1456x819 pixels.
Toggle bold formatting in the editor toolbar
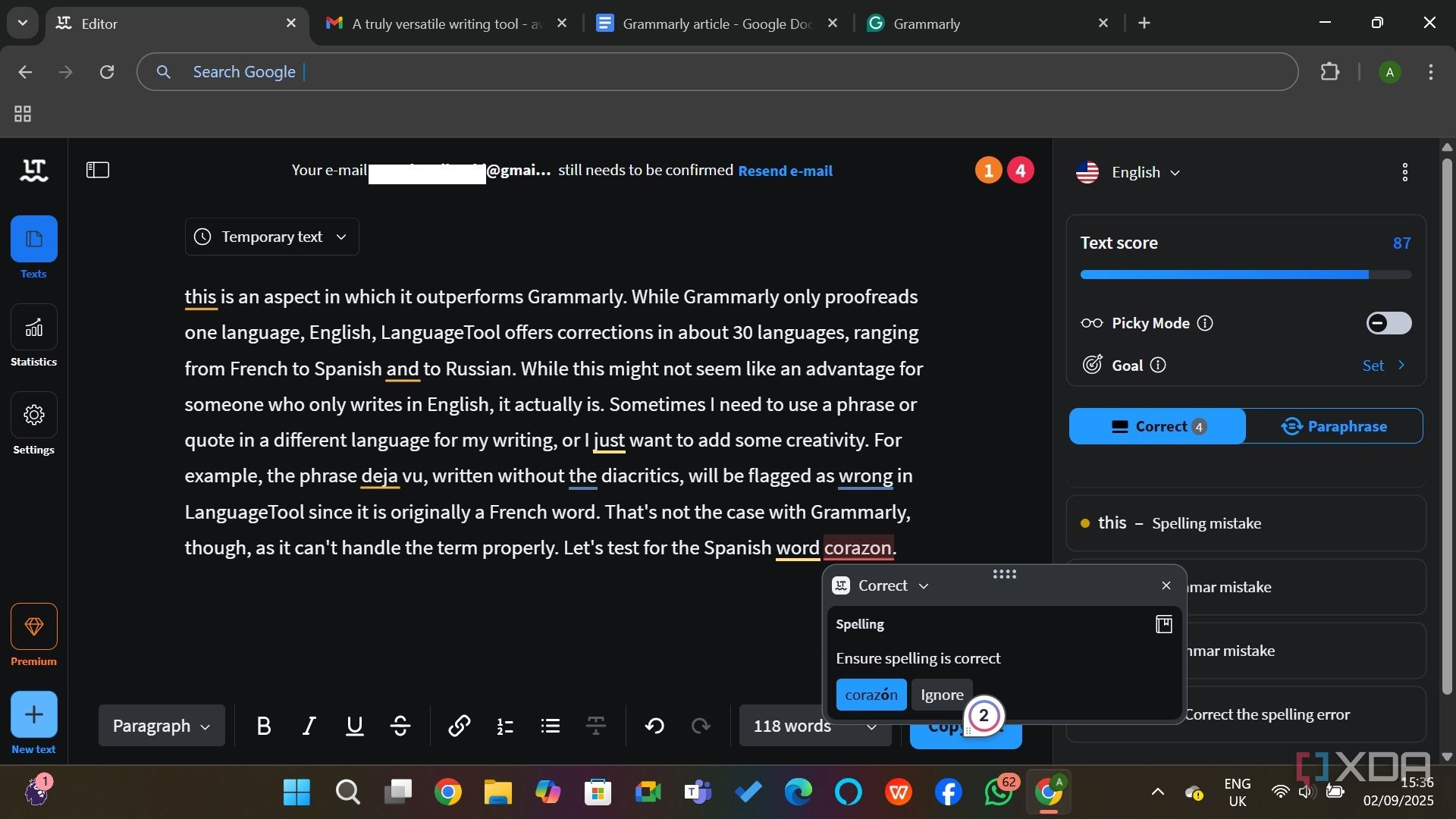263,726
